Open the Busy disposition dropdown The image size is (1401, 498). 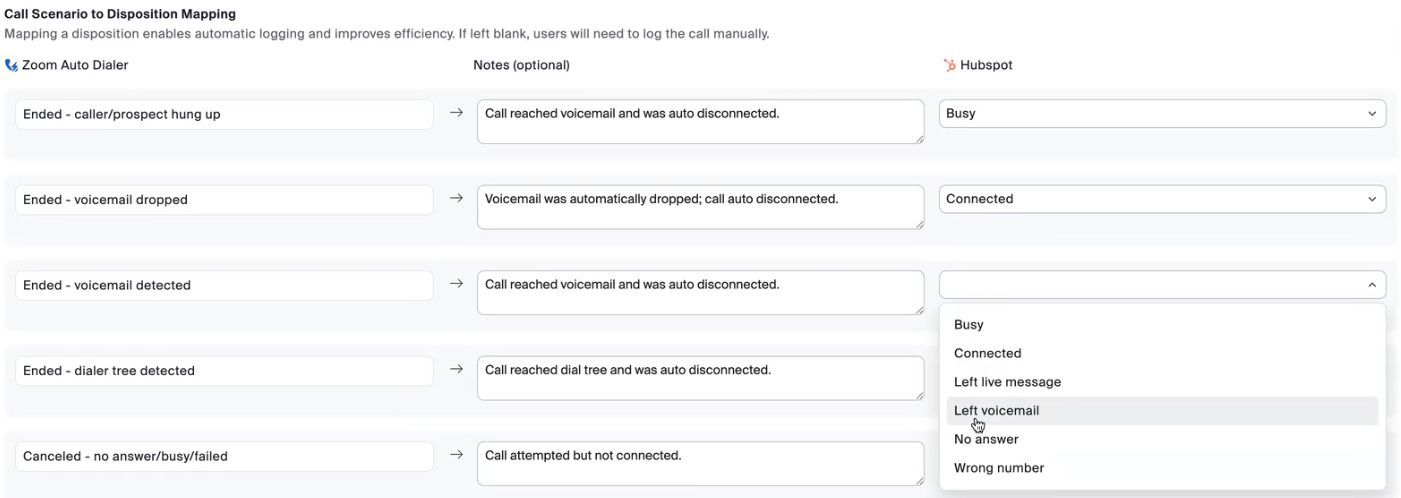[x=1162, y=114]
